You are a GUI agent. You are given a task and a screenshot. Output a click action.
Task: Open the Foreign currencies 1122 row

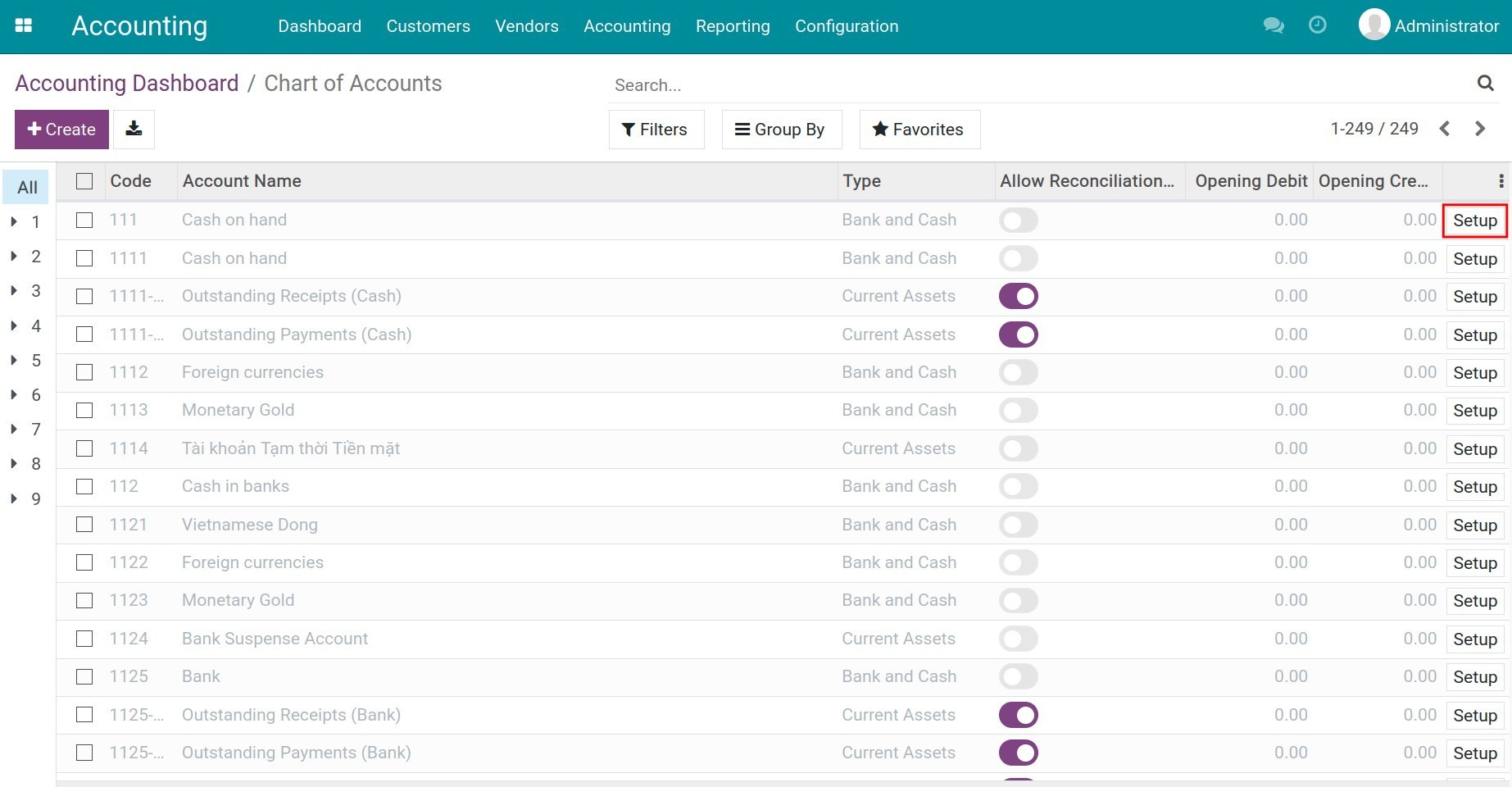(782, 562)
